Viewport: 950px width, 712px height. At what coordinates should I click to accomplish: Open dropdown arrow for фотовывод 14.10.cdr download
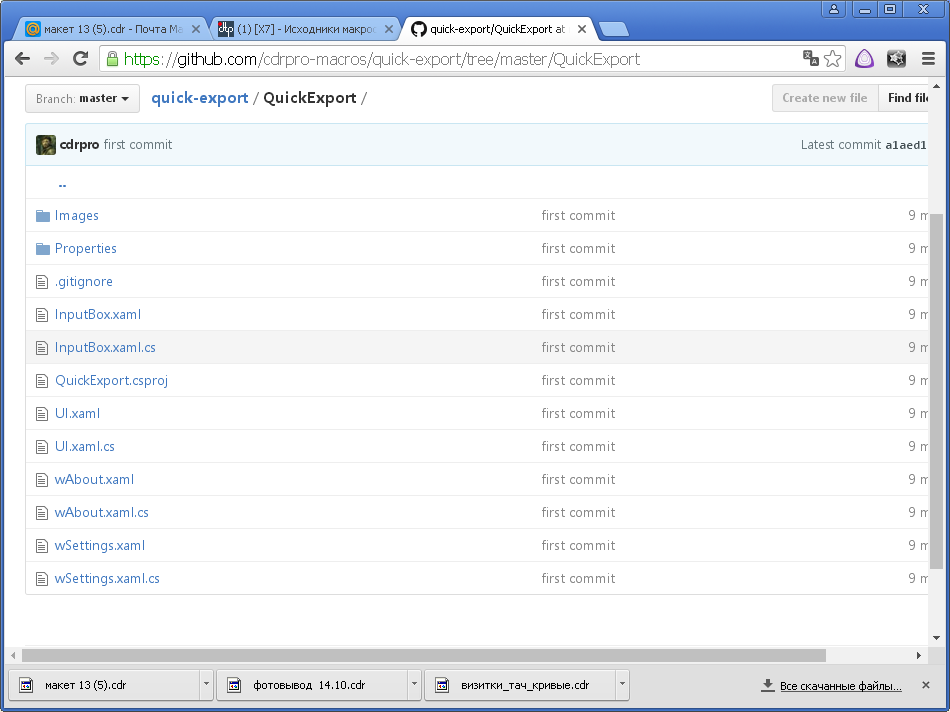coord(414,684)
